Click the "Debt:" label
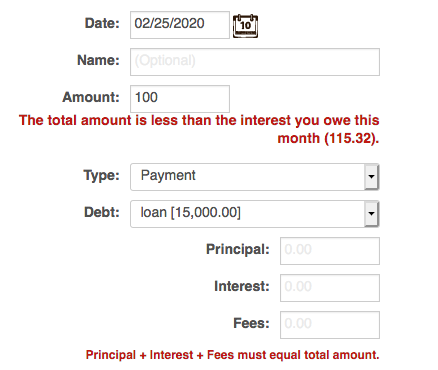The width and height of the screenshot is (438, 370). [x=102, y=212]
